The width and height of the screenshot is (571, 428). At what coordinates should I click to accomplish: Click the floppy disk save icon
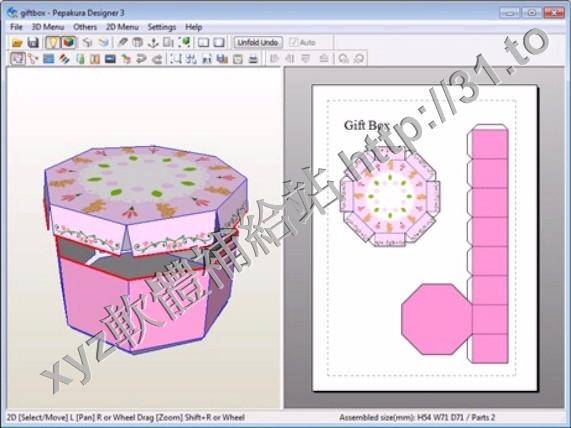pyautogui.click(x=33, y=43)
